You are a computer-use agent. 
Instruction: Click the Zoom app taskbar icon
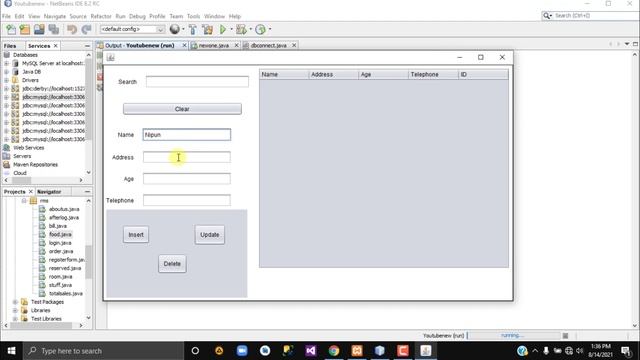242,351
